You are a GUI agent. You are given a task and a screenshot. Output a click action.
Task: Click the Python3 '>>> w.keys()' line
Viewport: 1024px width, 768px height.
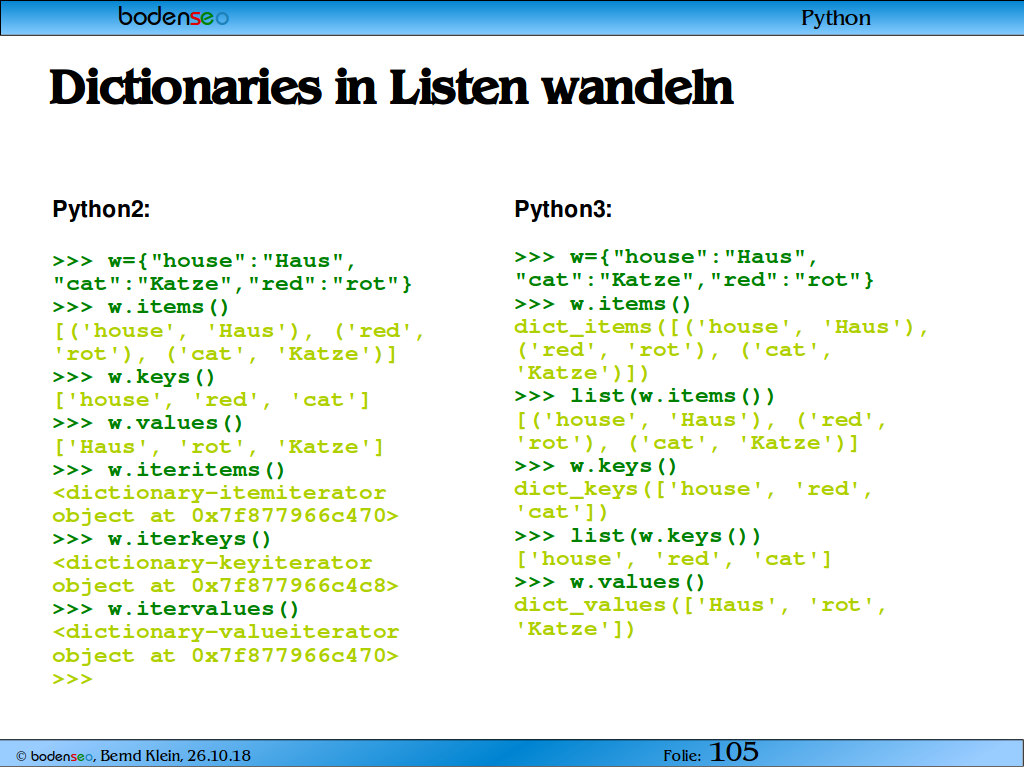(x=596, y=466)
